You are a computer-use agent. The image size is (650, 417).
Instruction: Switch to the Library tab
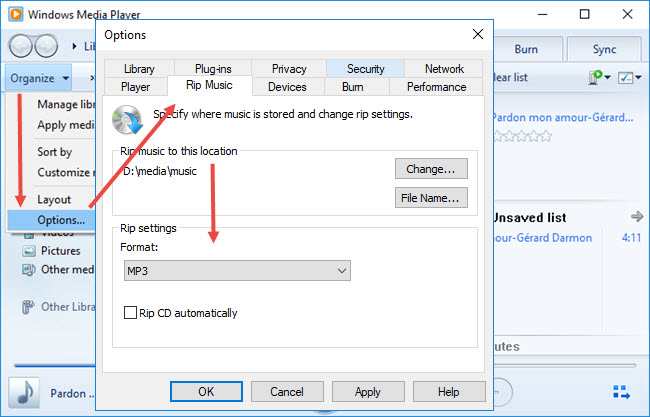(x=139, y=69)
